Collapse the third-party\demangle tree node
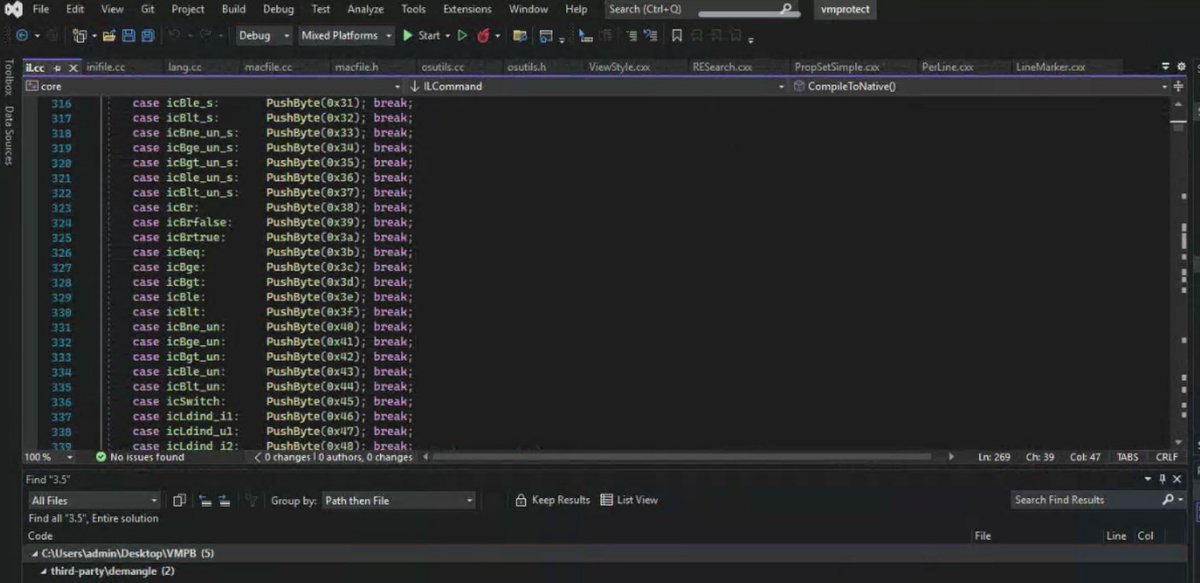Image resolution: width=1200 pixels, height=583 pixels. coord(43,571)
